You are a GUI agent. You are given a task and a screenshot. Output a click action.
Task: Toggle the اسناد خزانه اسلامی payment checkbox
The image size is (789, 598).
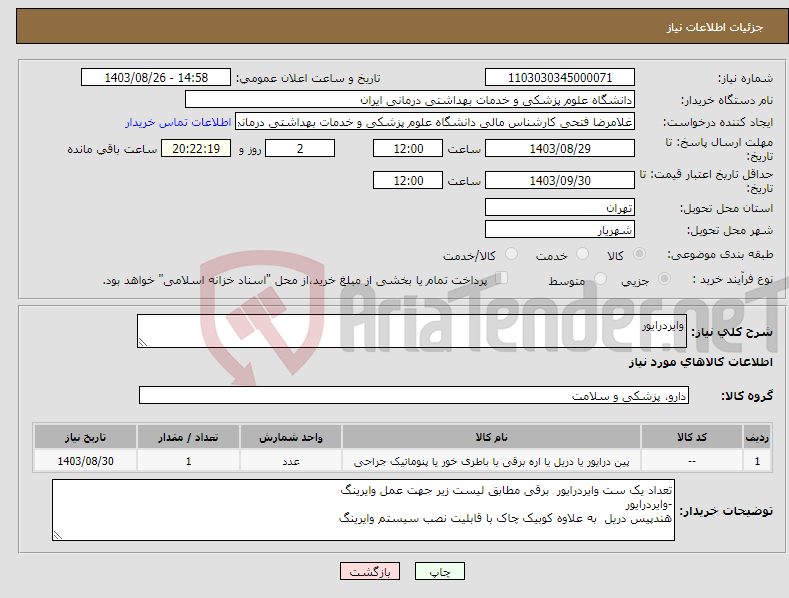click(x=502, y=278)
